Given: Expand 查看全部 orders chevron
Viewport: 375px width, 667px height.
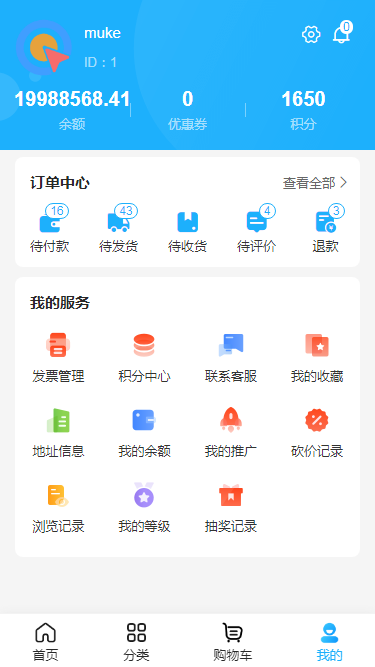Looking at the screenshot, I should [315, 183].
